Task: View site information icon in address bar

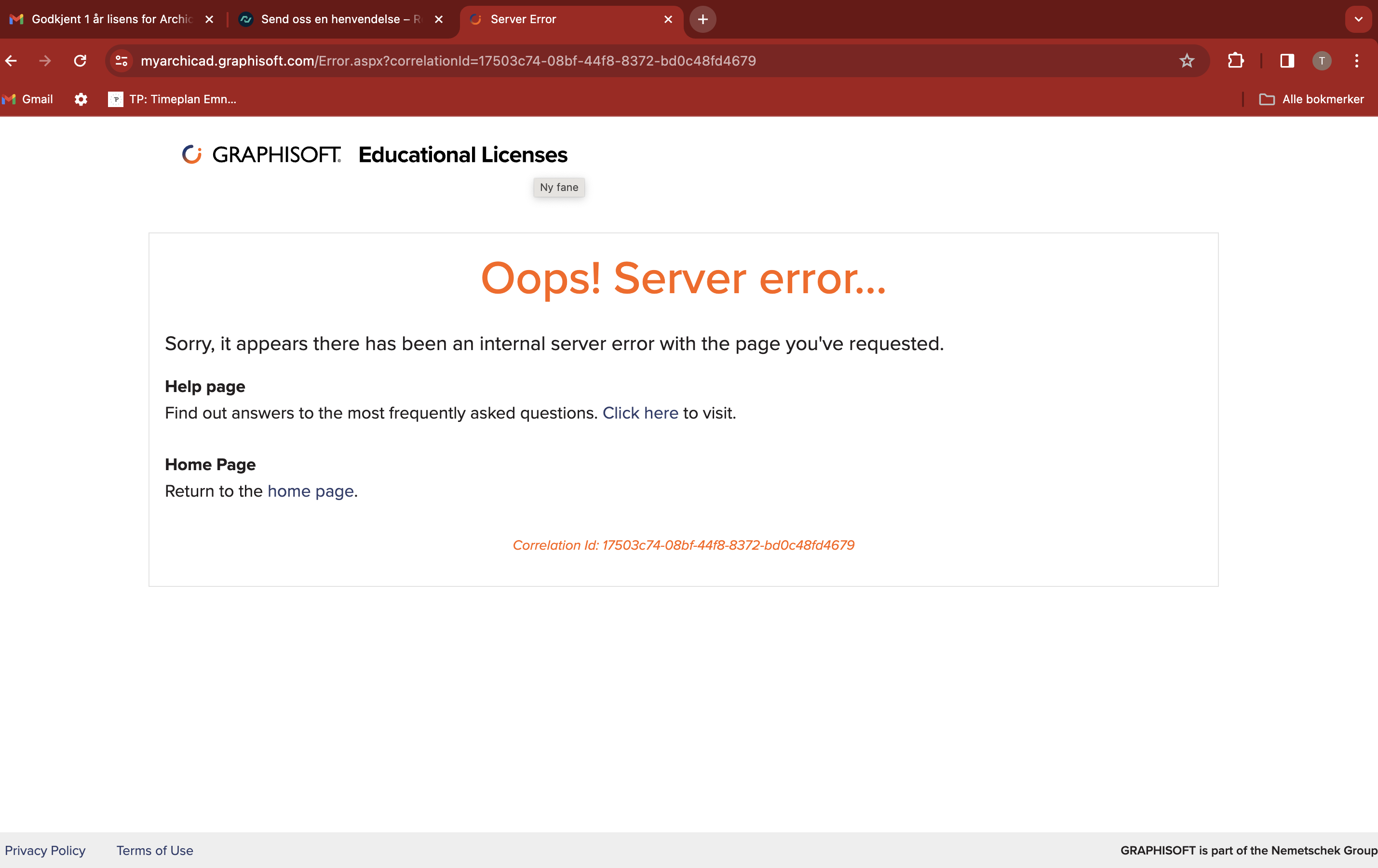Action: coord(122,61)
